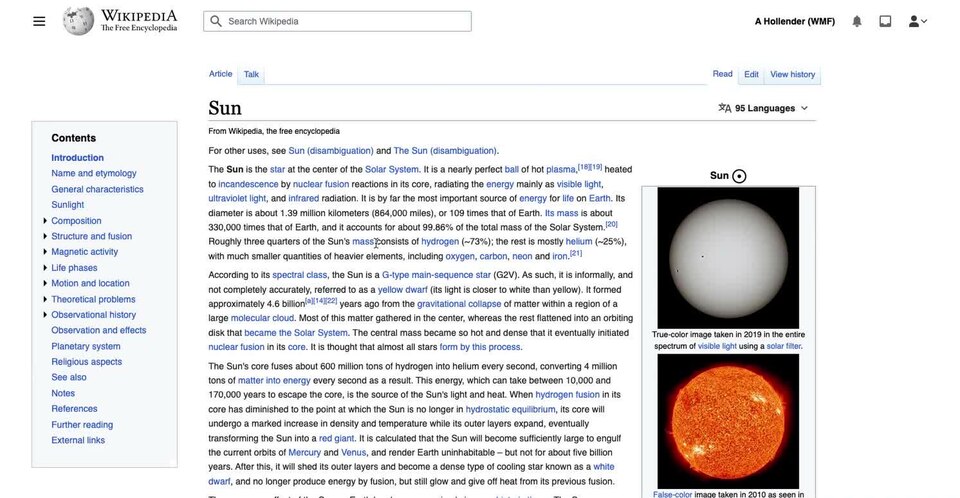This screenshot has width=960, height=498.
Task: Open the notices tray icon
Action: click(x=885, y=21)
